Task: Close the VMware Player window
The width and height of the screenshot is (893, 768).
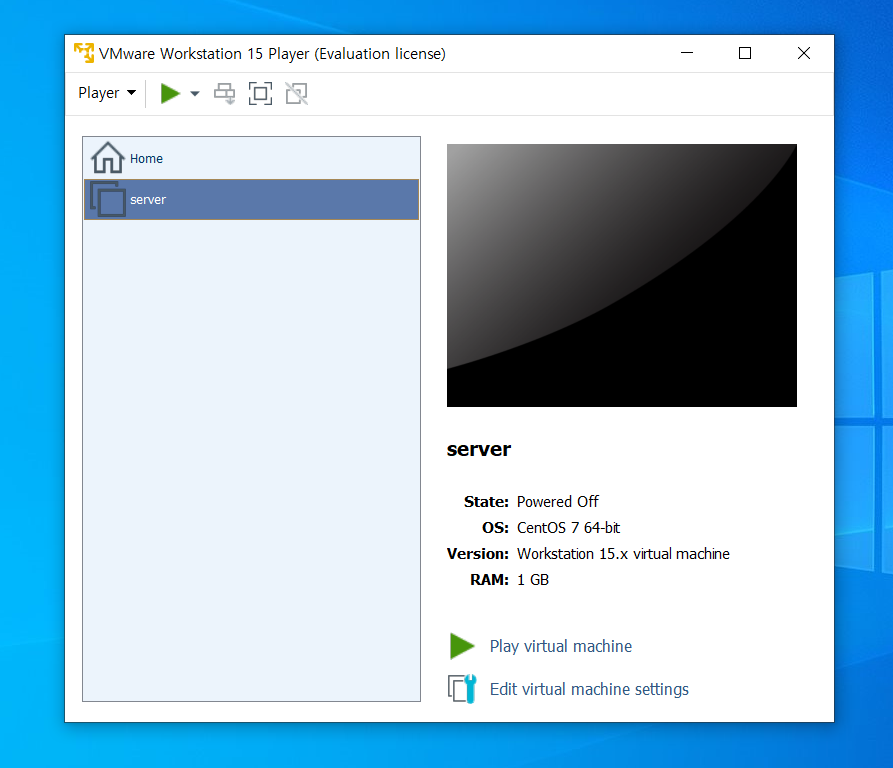Action: (804, 53)
